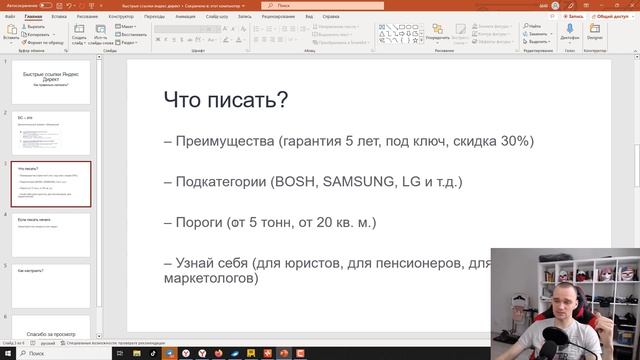This screenshot has width=640, height=360.
Task: Select the star shape in shapes gallery
Action: coord(415,40)
